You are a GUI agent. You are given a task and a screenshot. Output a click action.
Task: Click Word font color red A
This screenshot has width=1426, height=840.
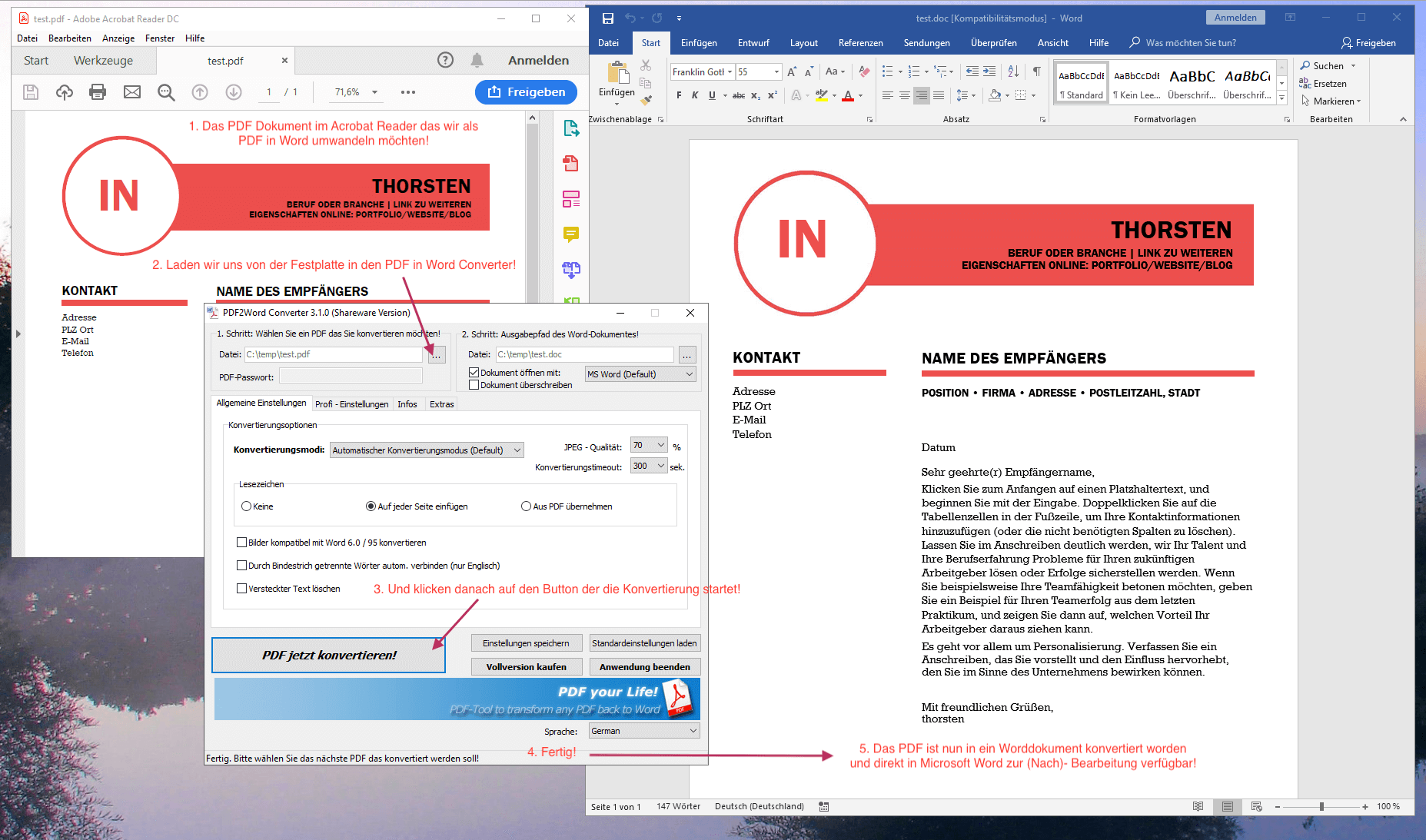(848, 95)
